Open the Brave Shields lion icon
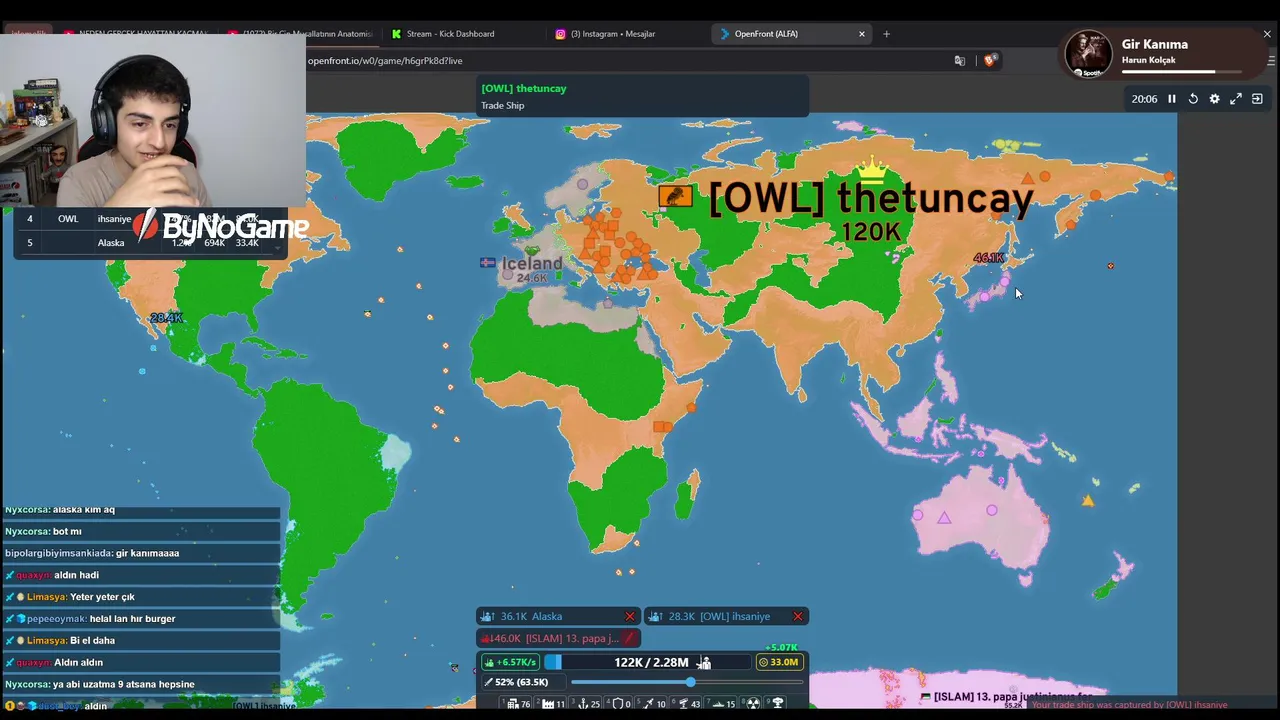 coord(990,61)
